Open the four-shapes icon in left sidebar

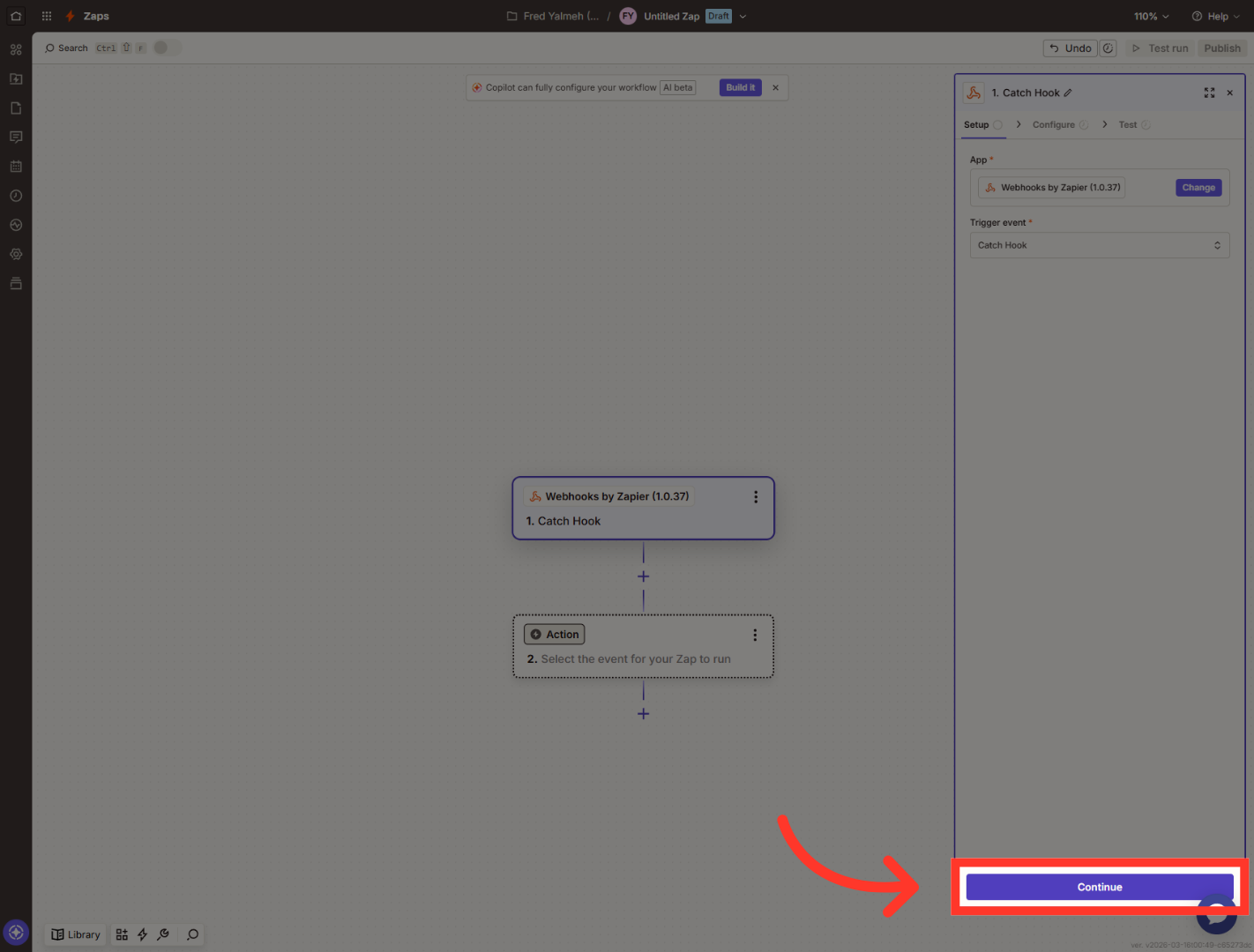[16, 49]
